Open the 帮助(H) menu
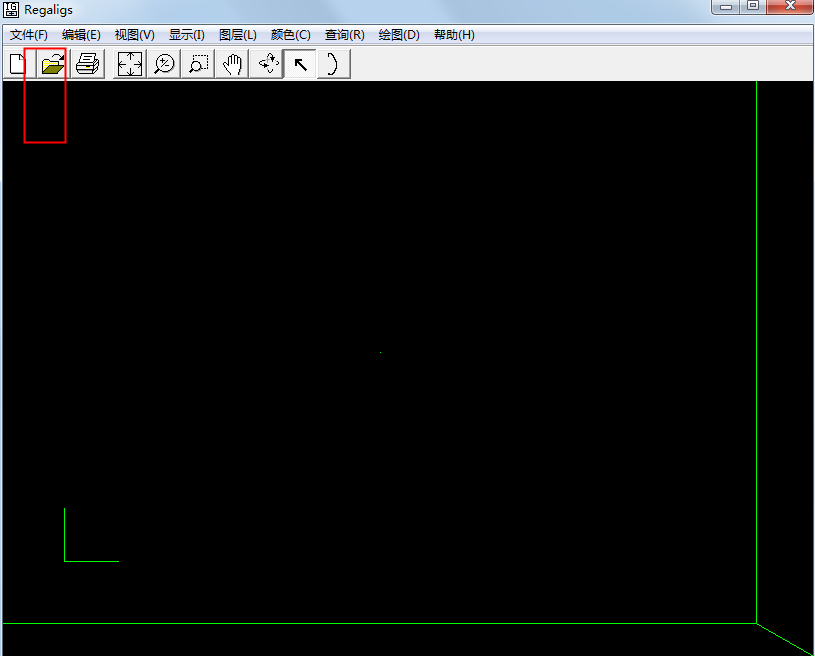The height and width of the screenshot is (656, 815). 454,35
